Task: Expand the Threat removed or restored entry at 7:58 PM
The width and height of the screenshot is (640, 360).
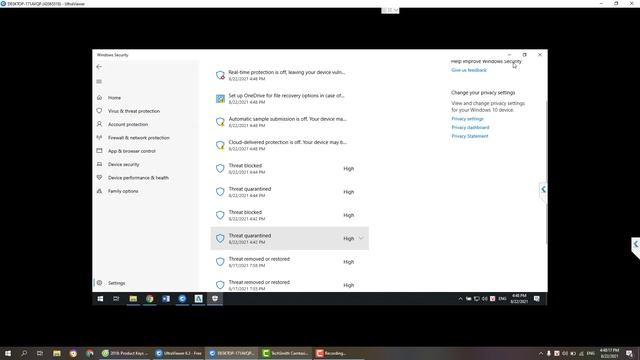Action: (x=290, y=262)
